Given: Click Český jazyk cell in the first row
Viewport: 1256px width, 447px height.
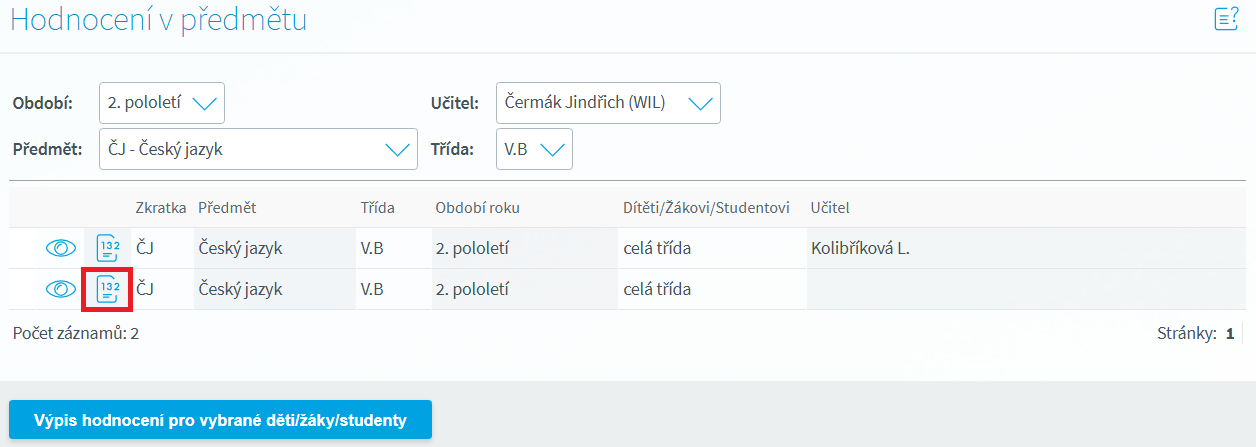Looking at the screenshot, I should [x=240, y=248].
